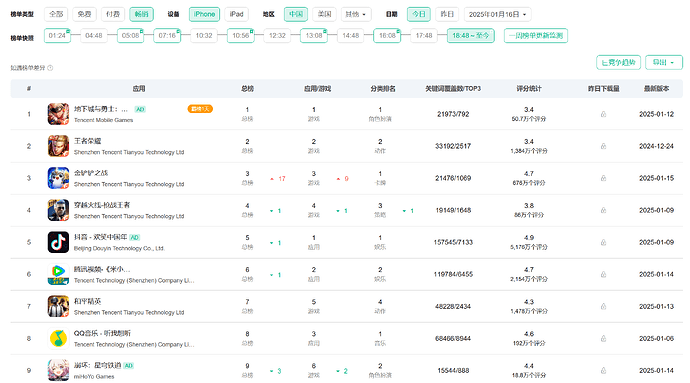This screenshot has height=383, width=690.
Task: Click the download lock icon for 王者荣耀
Action: click(x=603, y=146)
